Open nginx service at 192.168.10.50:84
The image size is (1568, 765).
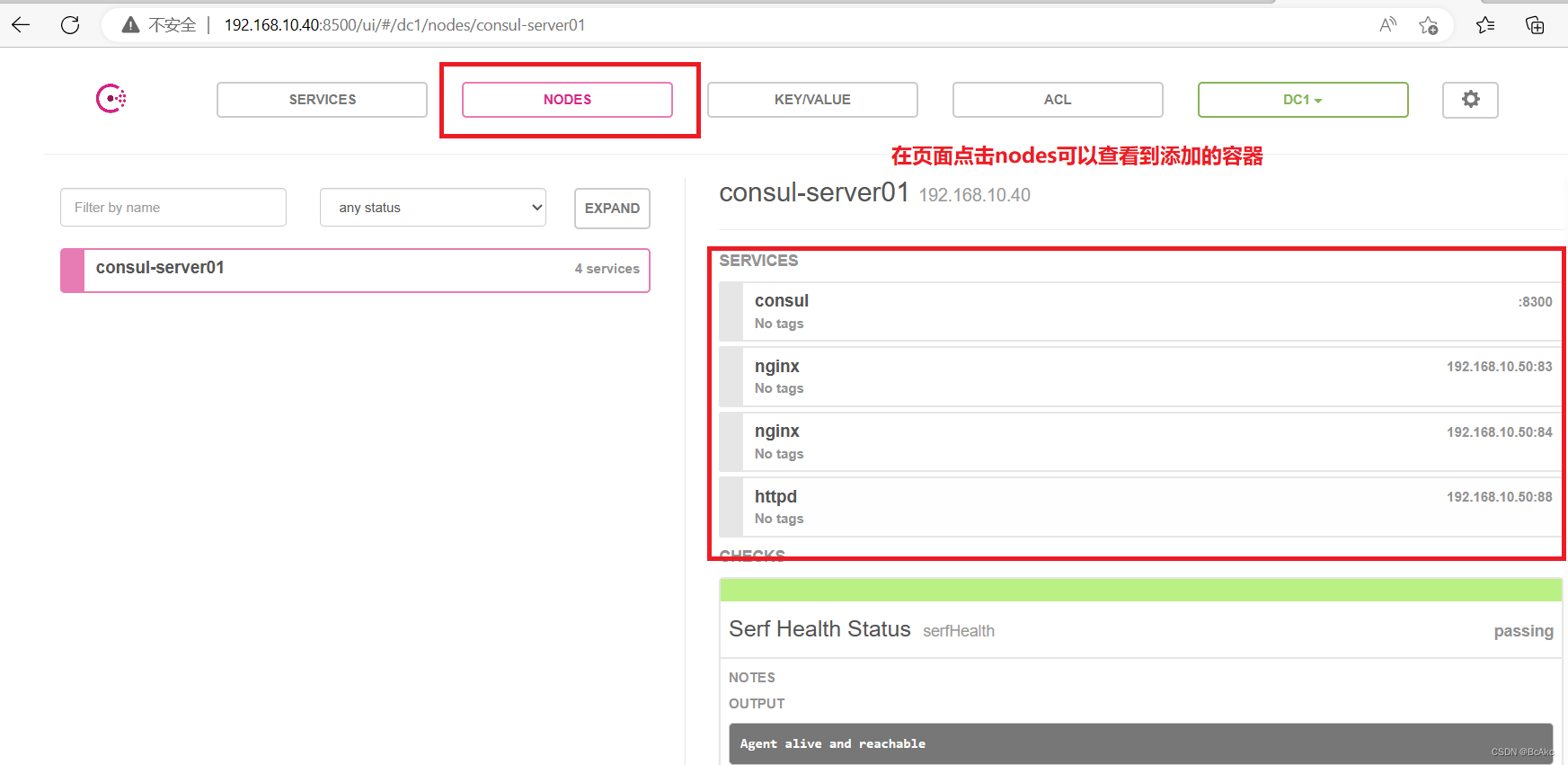[1140, 441]
